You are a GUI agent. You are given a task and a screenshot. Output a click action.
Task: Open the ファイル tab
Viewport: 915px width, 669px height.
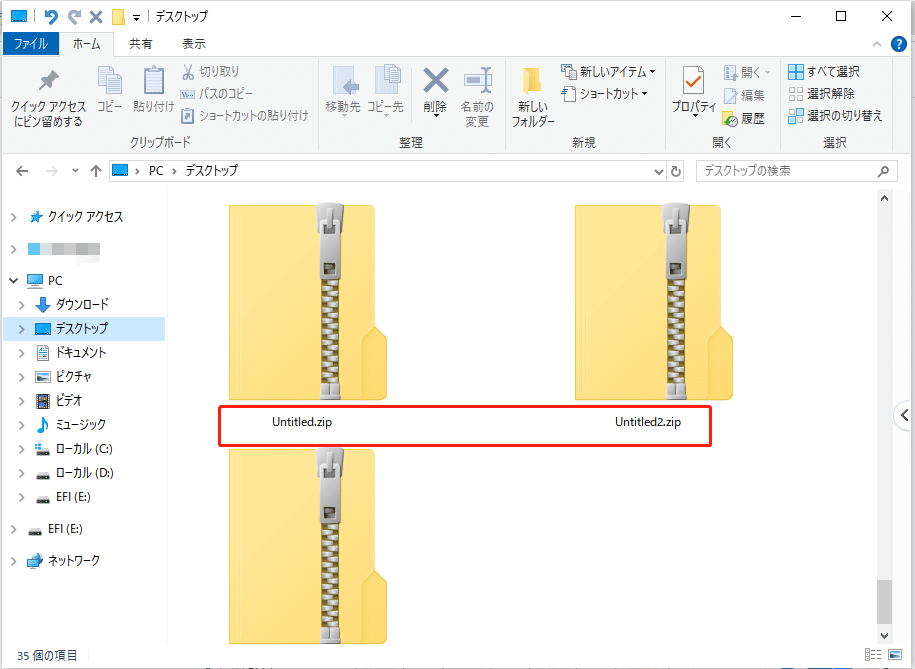tap(31, 44)
